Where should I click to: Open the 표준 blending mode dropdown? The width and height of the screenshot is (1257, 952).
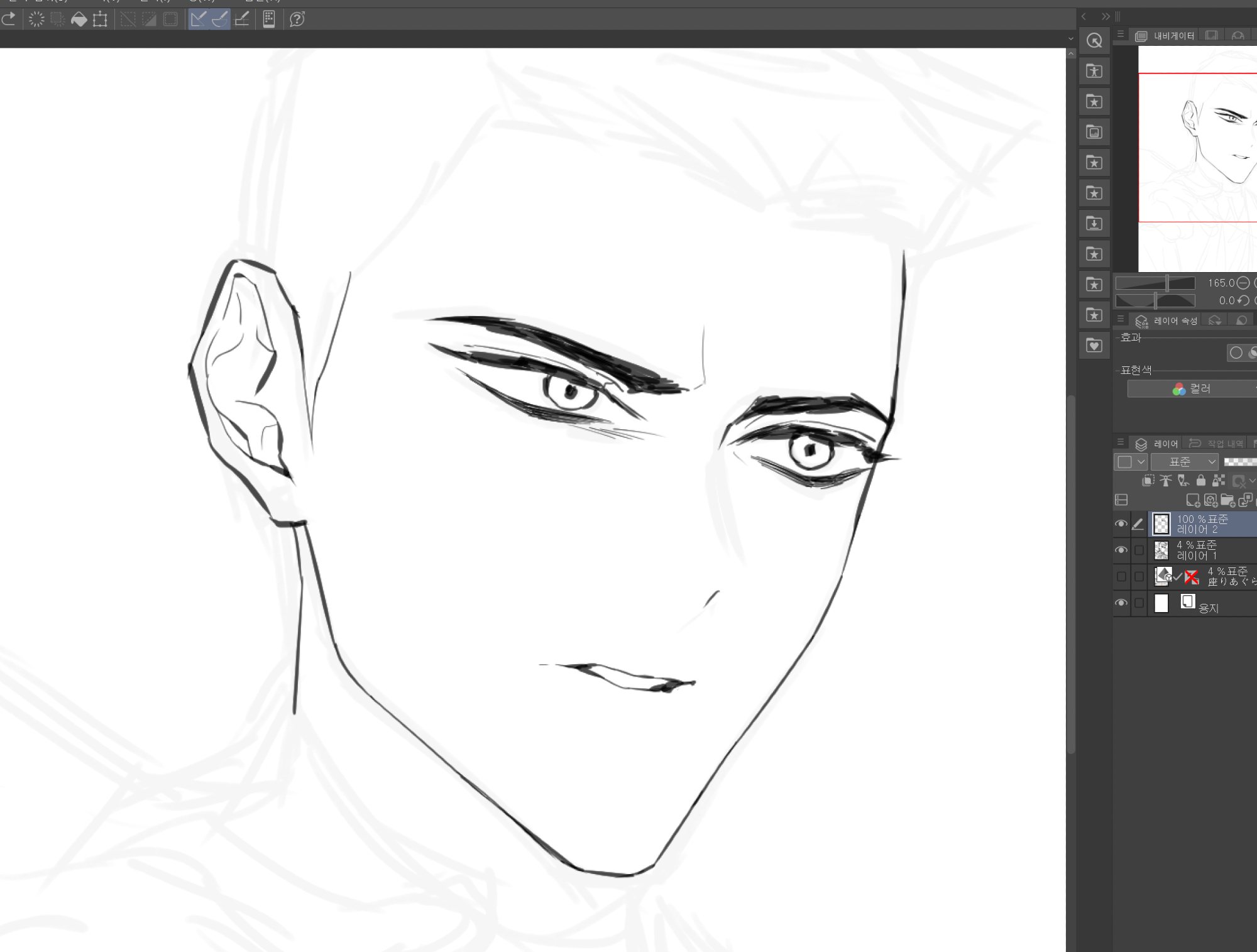click(1185, 462)
